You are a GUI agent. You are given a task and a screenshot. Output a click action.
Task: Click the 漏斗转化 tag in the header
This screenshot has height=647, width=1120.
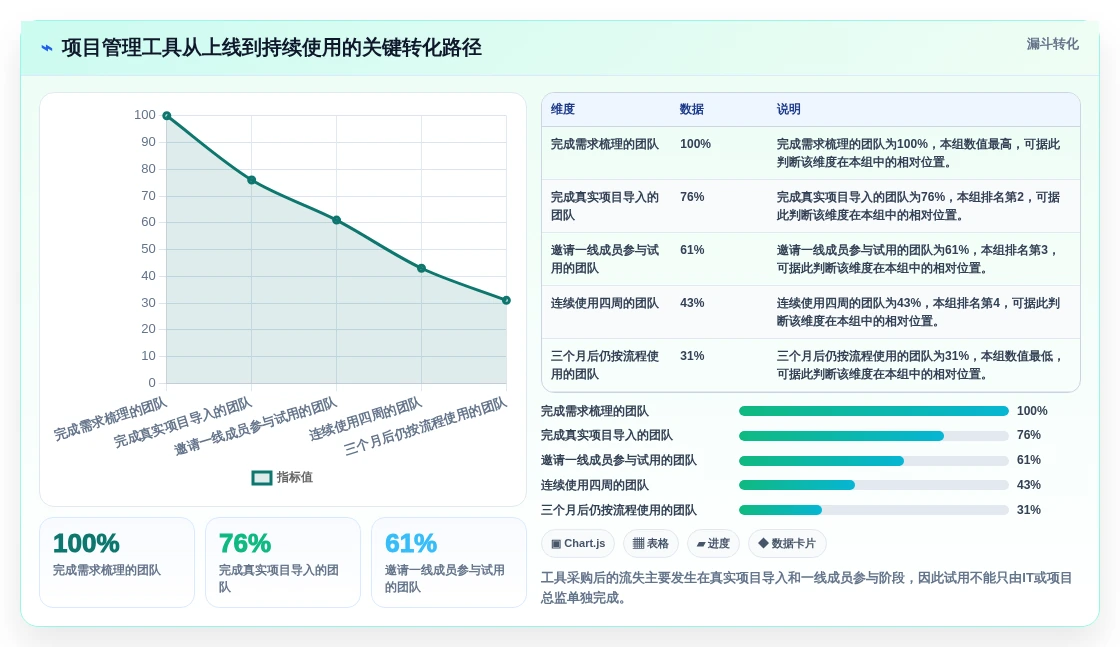click(x=1052, y=44)
